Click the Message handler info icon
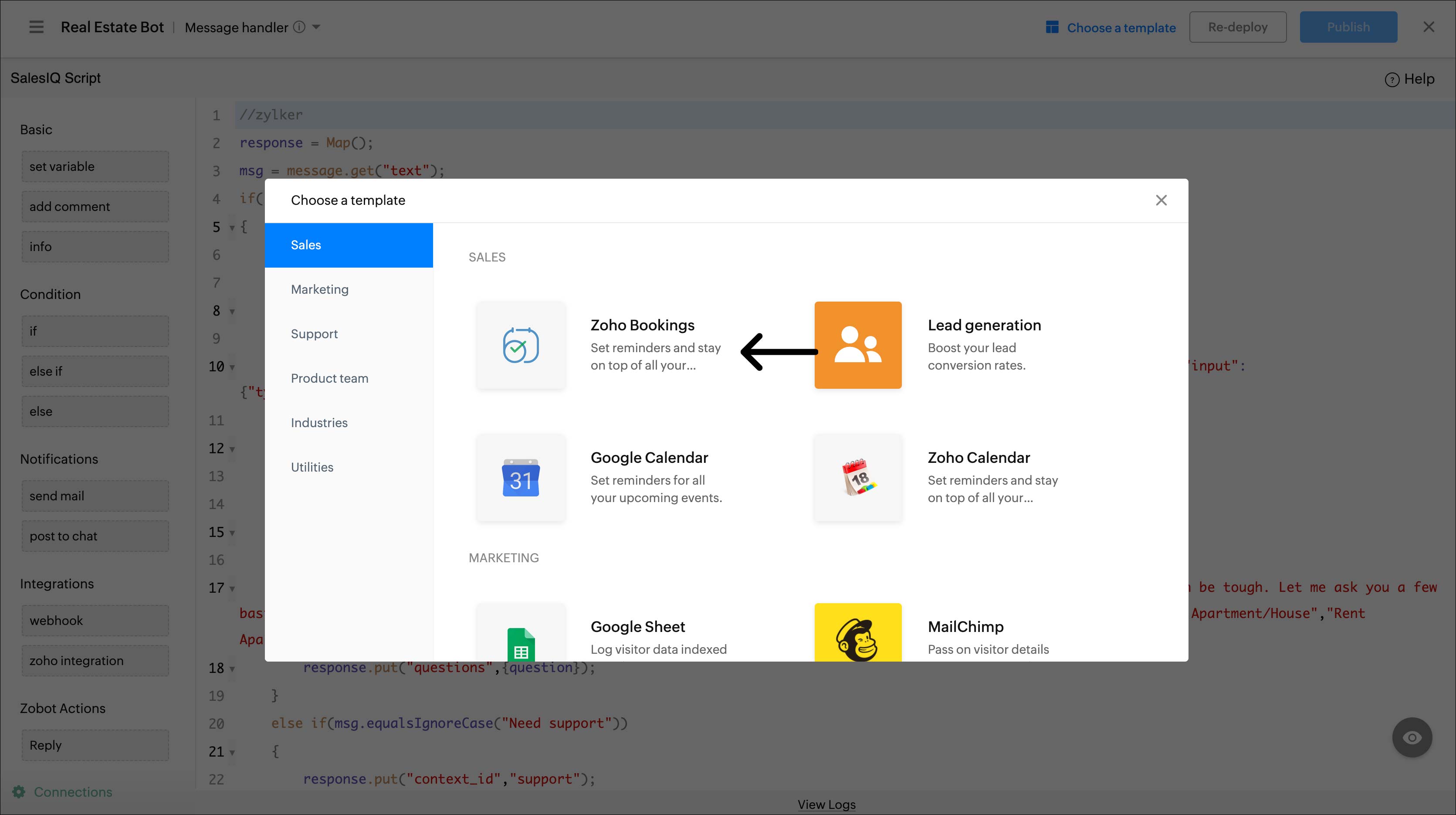 pyautogui.click(x=300, y=27)
